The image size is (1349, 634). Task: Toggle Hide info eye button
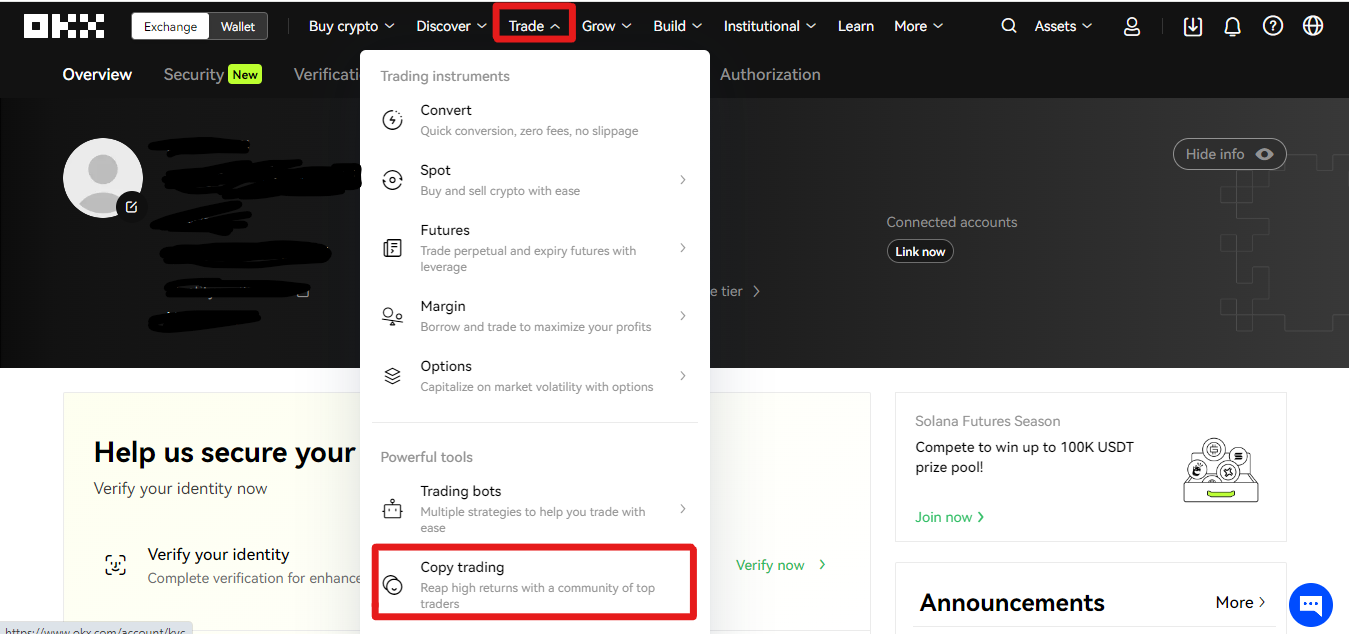[1229, 154]
